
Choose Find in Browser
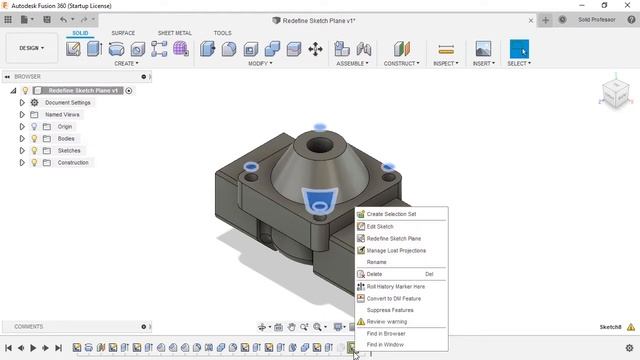pos(401,333)
